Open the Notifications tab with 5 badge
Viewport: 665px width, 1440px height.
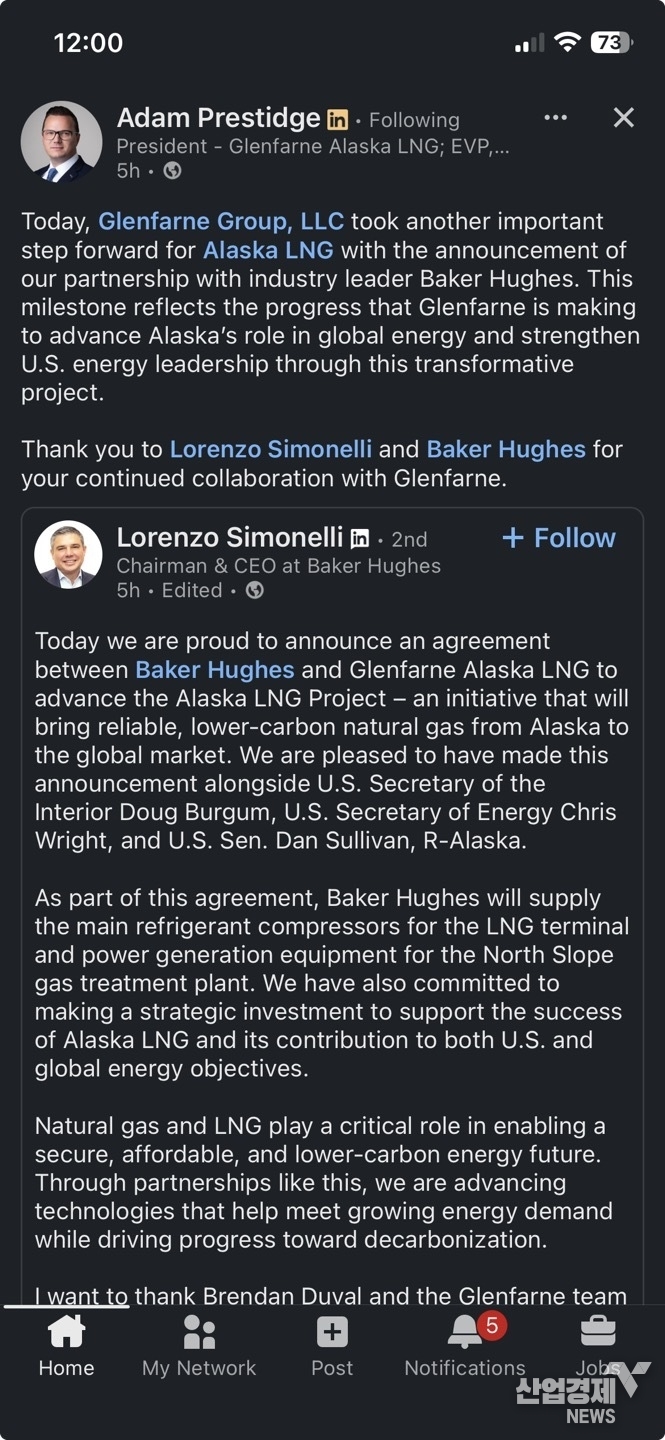(465, 1346)
